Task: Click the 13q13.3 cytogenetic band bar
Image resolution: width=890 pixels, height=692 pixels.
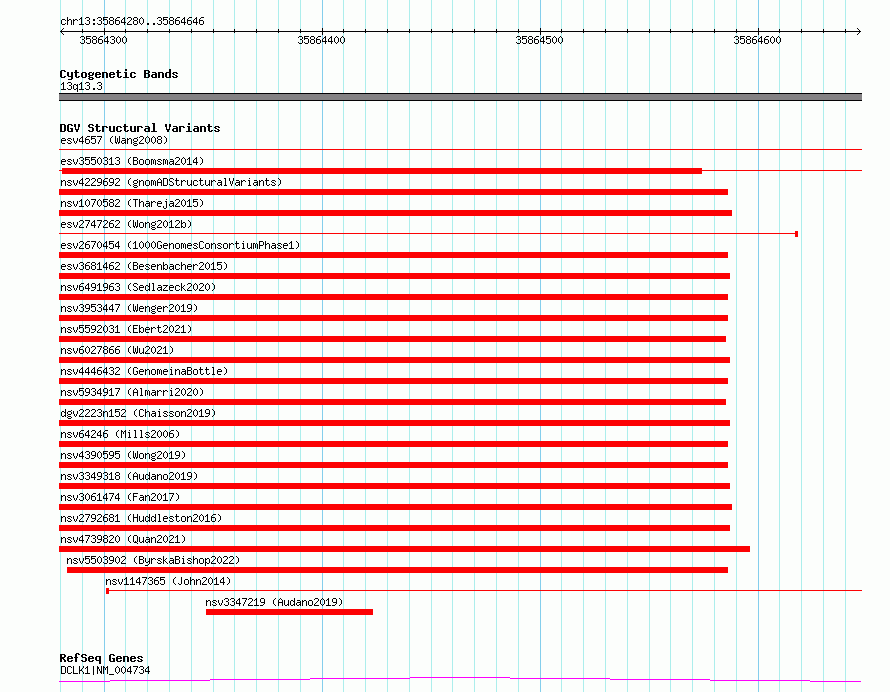Action: click(x=460, y=97)
